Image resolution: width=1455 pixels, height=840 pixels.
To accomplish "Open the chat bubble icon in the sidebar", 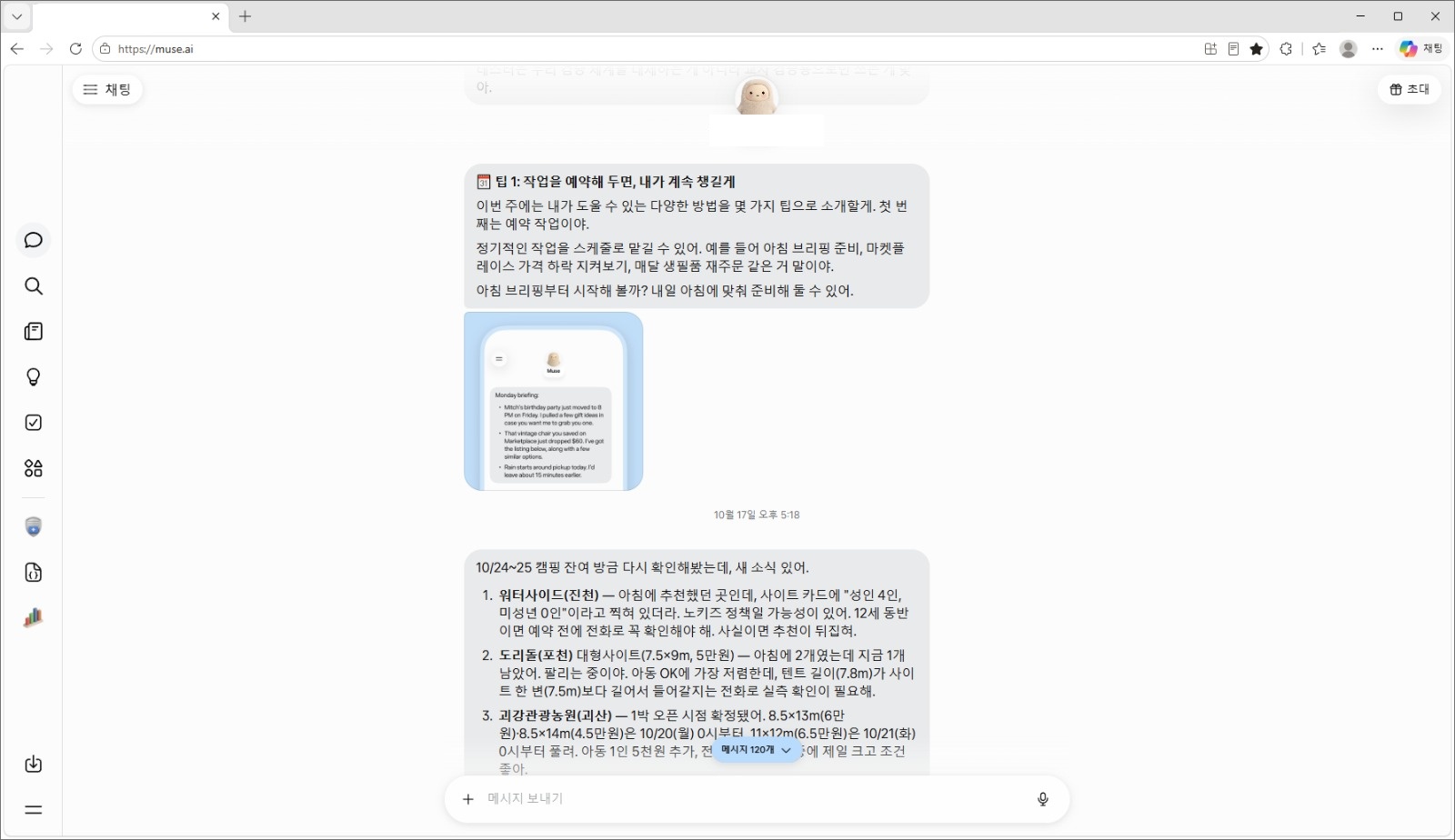I will coord(34,240).
